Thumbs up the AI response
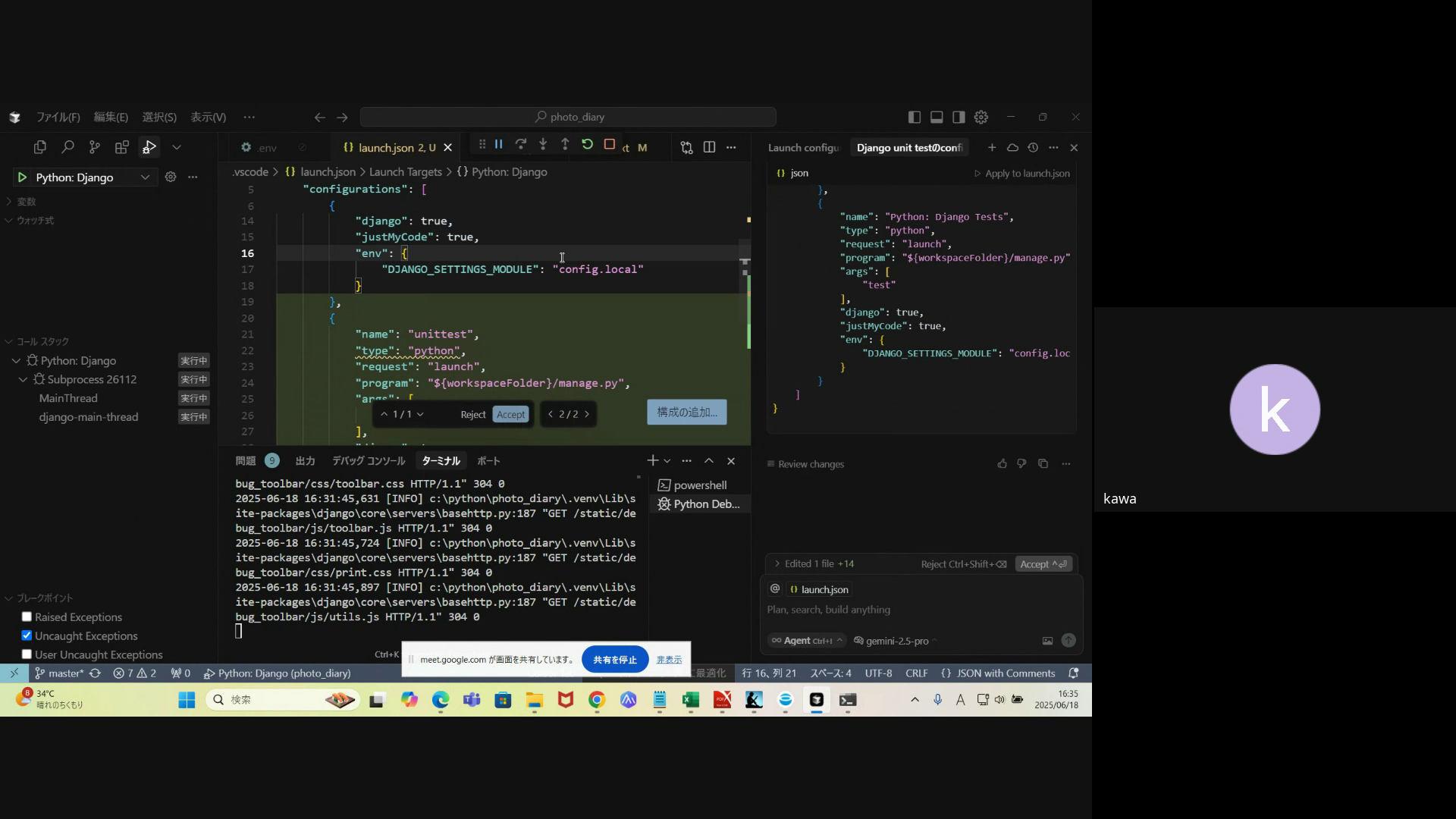Viewport: 1456px width, 819px height. (x=1002, y=463)
